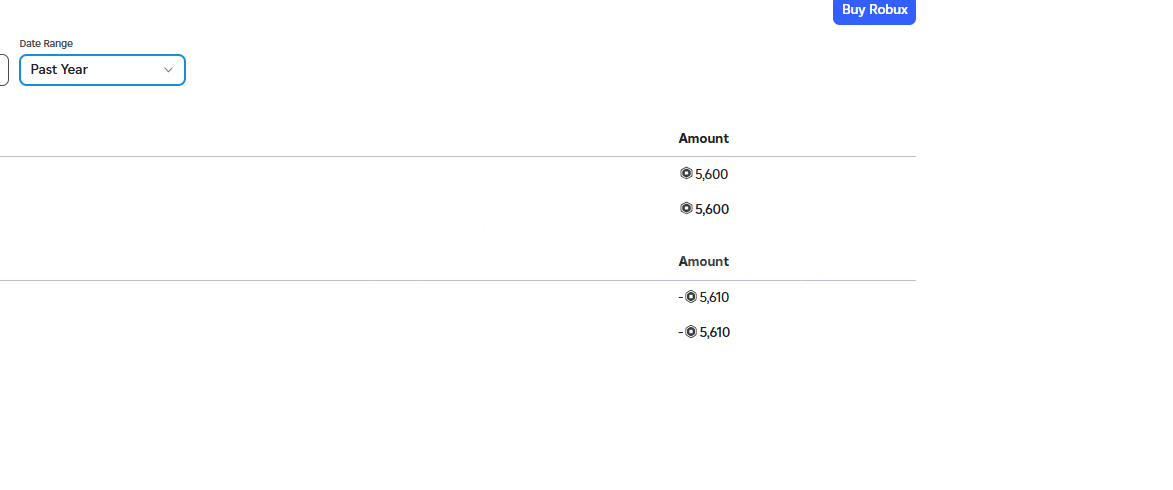Image resolution: width=1173 pixels, height=490 pixels.
Task: Select the first Amount column header
Action: coord(703,138)
